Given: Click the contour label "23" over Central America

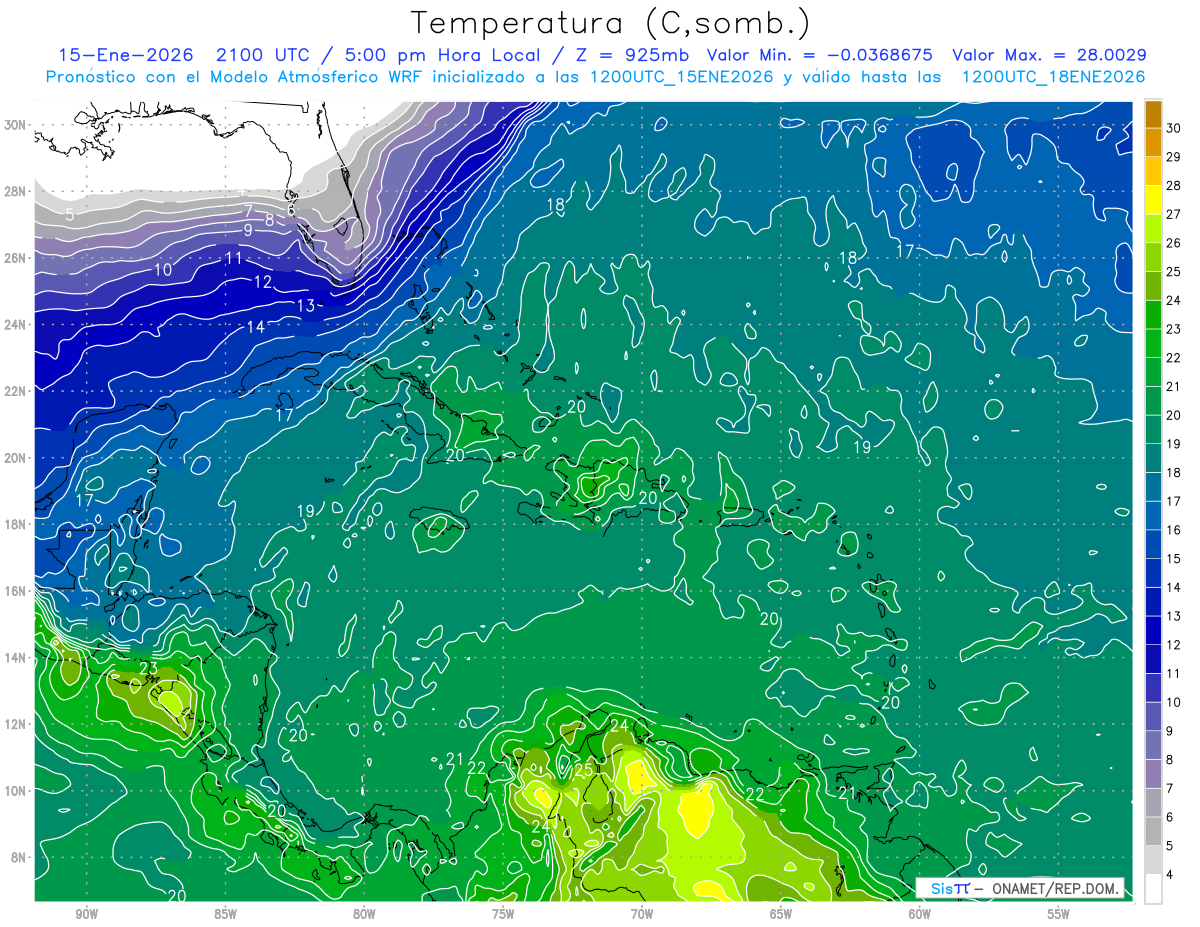Looking at the screenshot, I should click(149, 669).
